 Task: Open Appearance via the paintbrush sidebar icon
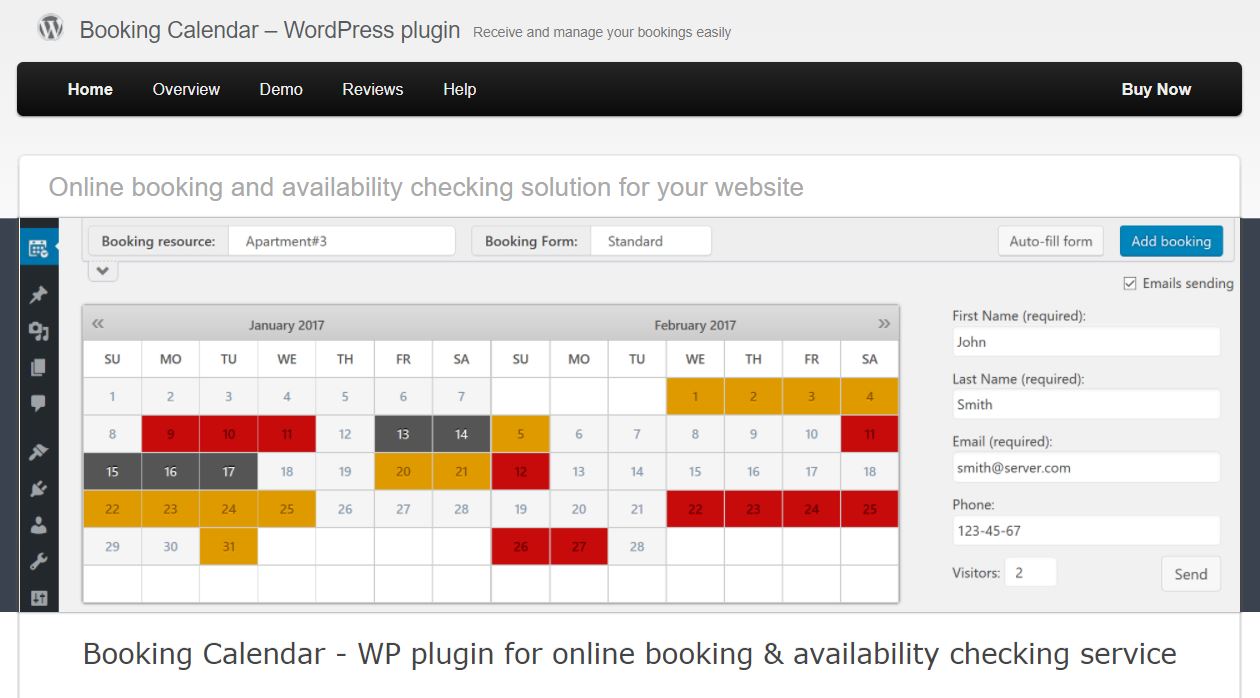coord(39,452)
